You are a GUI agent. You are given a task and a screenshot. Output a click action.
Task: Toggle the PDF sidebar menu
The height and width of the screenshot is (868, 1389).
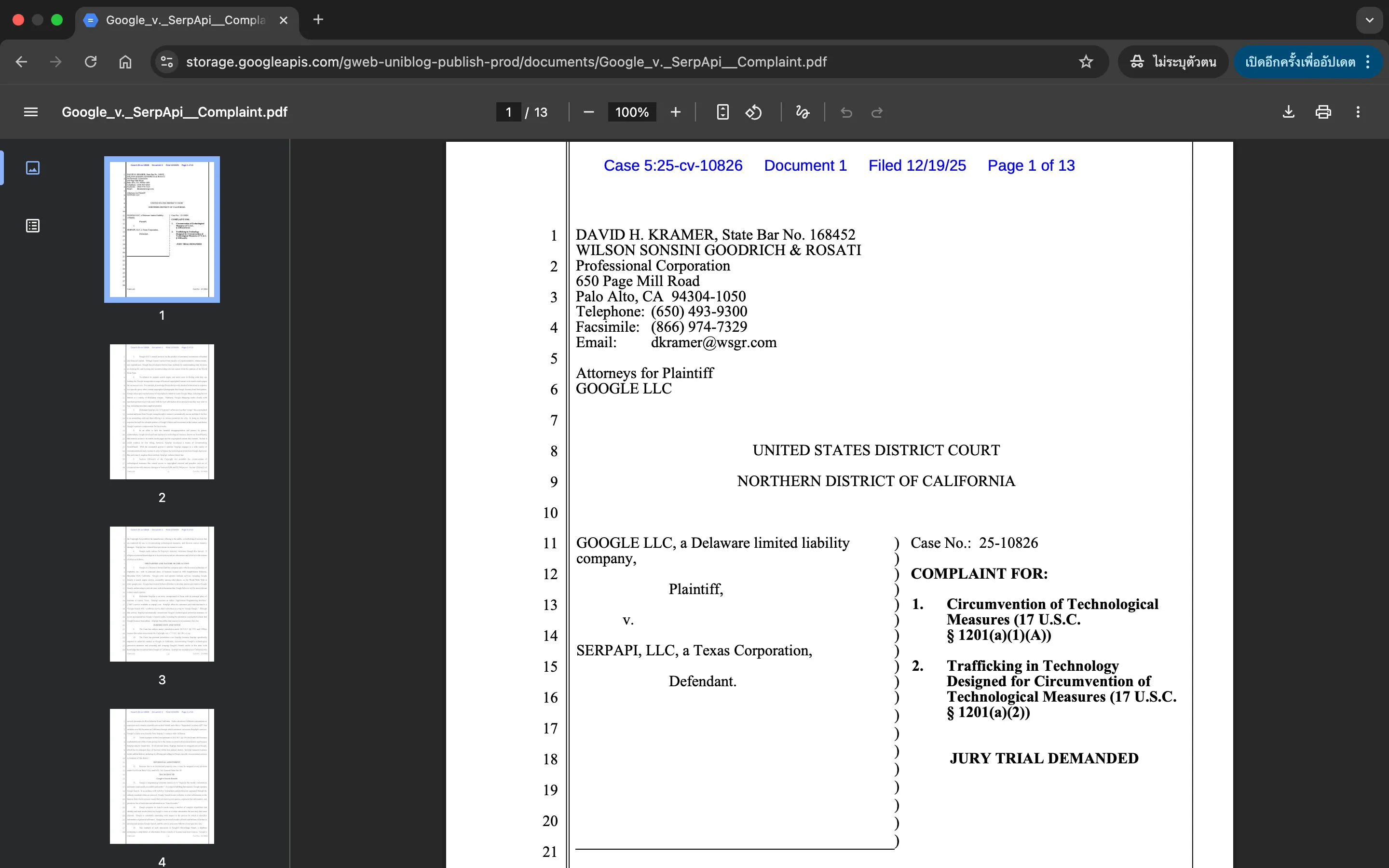(31, 112)
